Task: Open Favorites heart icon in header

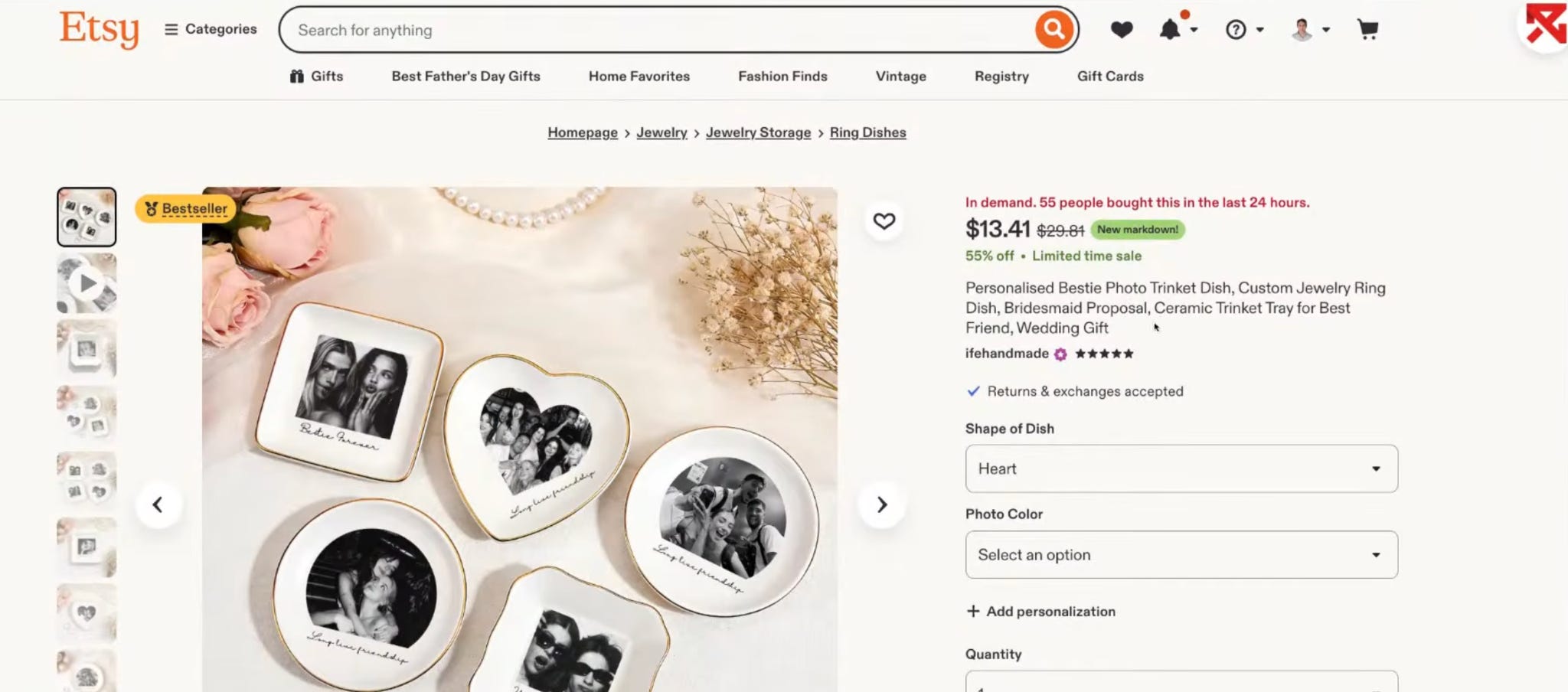Action: (1122, 30)
